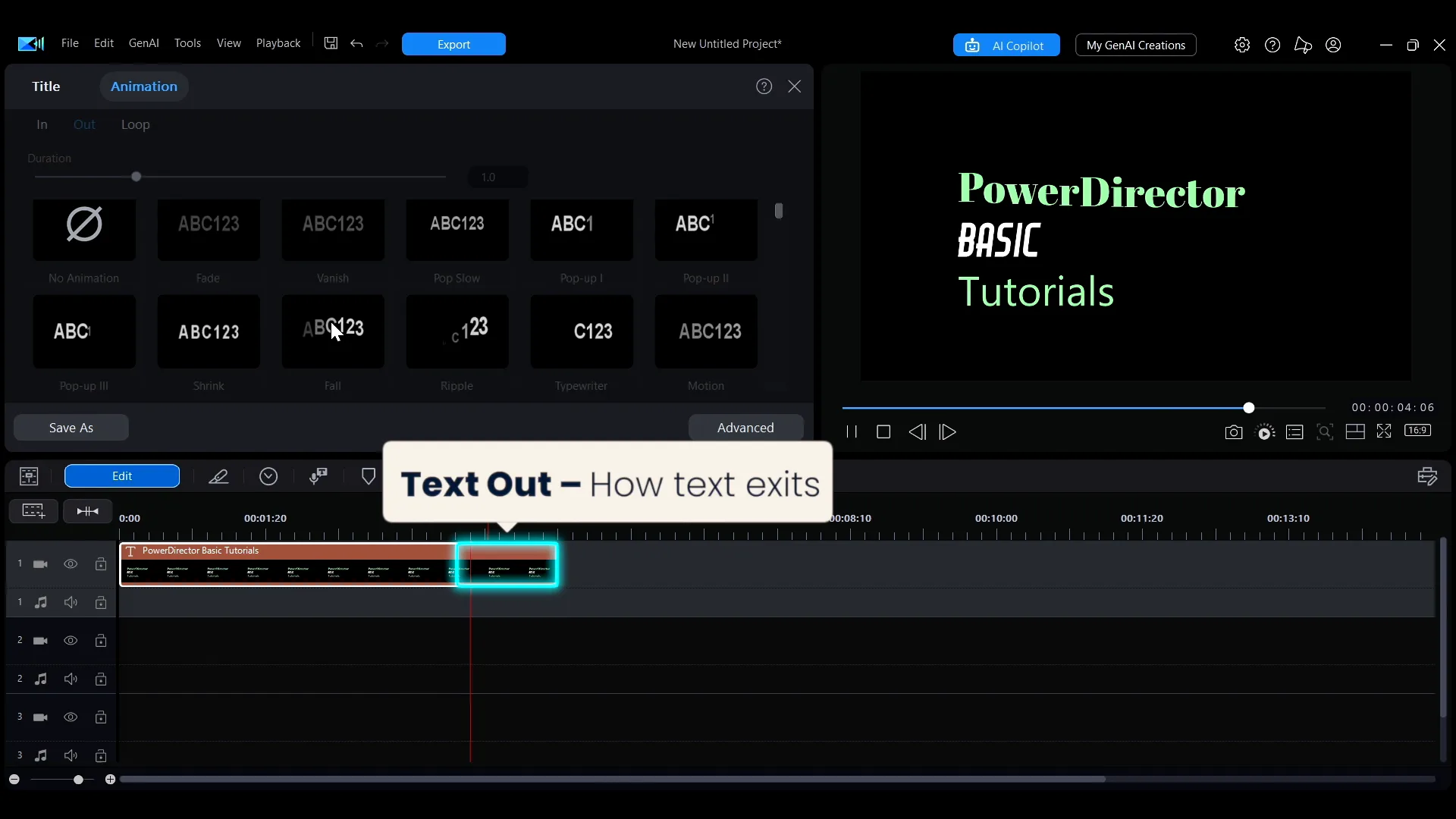Switch to the Title tab
This screenshot has width=1456, height=819.
45,86
